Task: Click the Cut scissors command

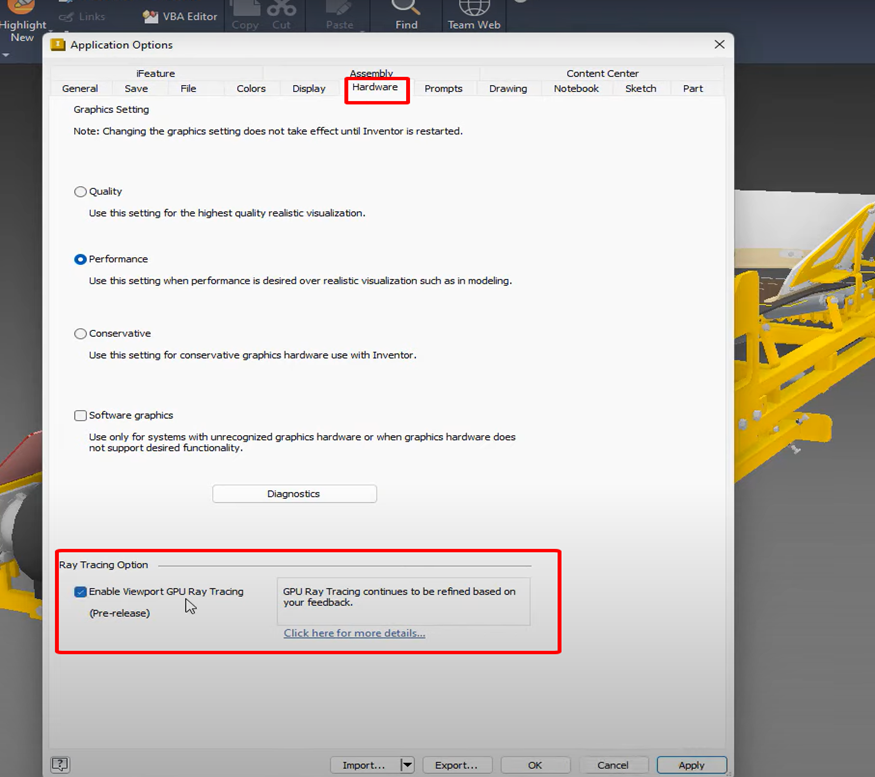Action: click(281, 15)
